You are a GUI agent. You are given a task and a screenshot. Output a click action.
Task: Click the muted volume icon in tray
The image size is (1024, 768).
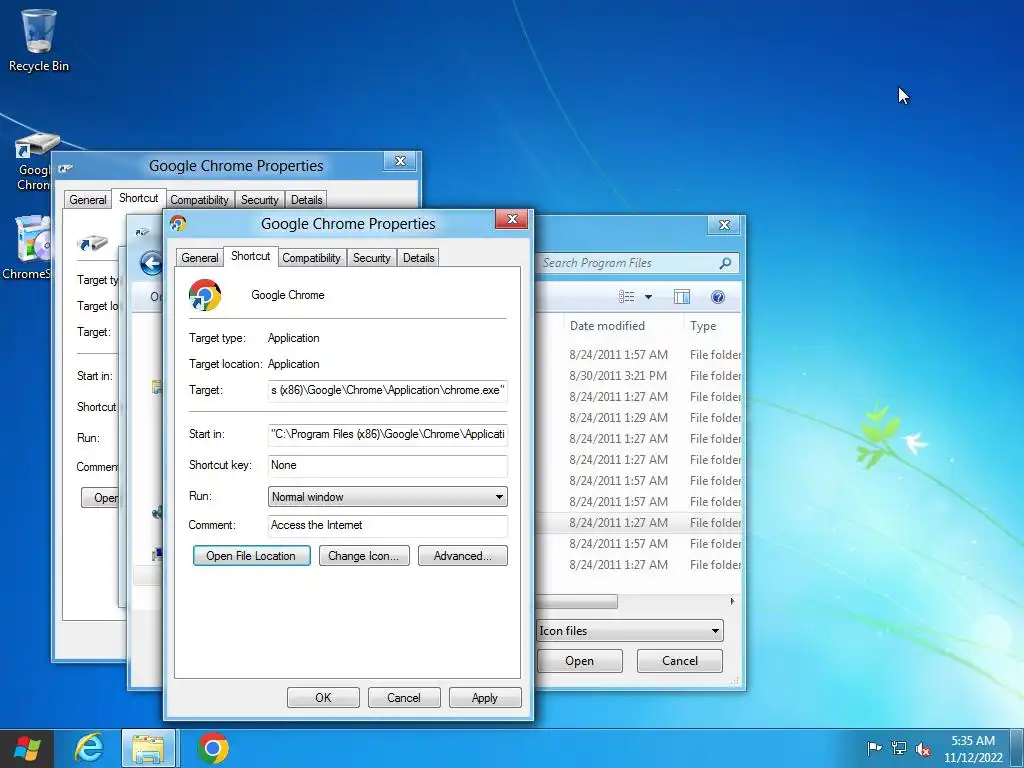923,748
